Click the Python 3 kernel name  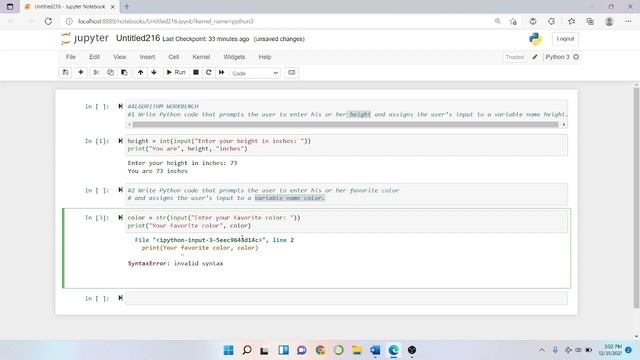pyautogui.click(x=557, y=57)
